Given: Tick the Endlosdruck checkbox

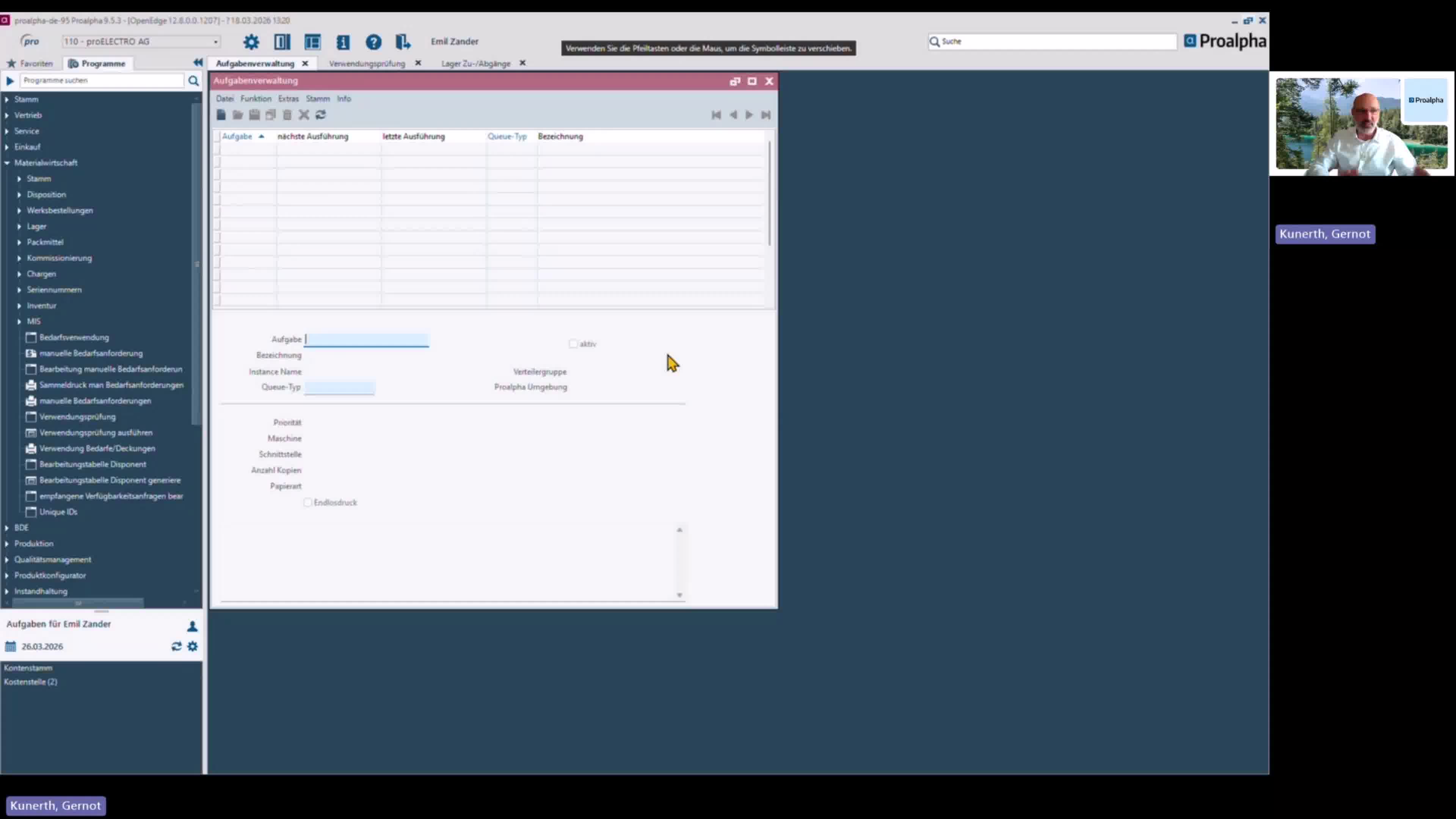Looking at the screenshot, I should point(308,502).
